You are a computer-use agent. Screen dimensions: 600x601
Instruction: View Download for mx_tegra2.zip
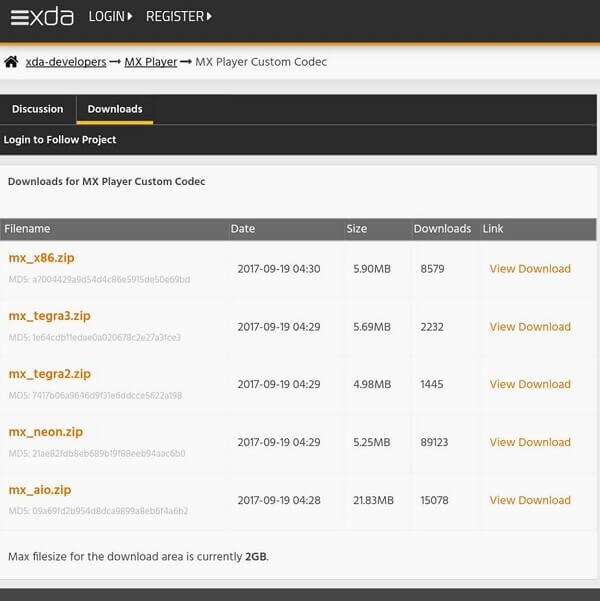coord(530,385)
